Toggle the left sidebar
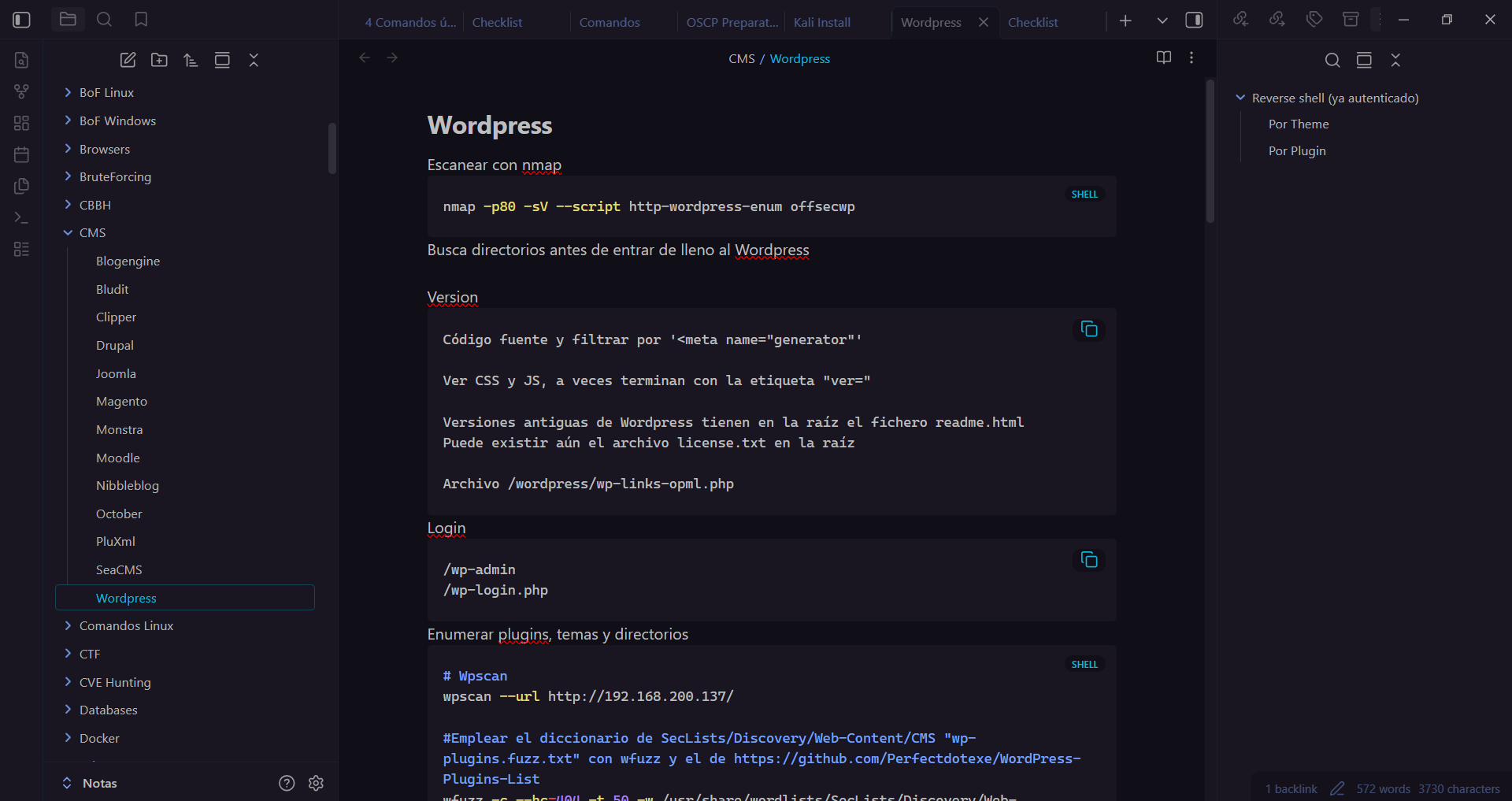The image size is (1512, 801). (22, 20)
